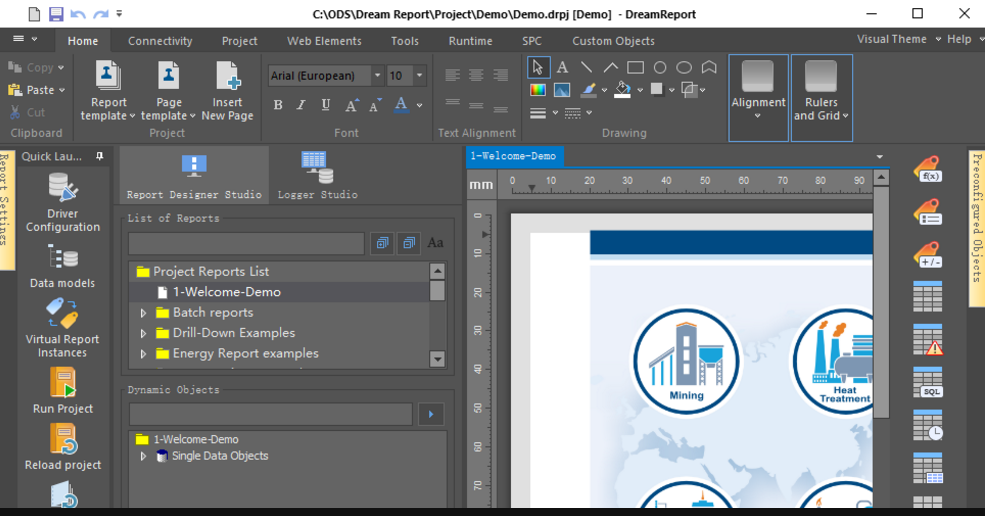Open the Visual Theme menu
The width and height of the screenshot is (985, 516).
click(898, 39)
